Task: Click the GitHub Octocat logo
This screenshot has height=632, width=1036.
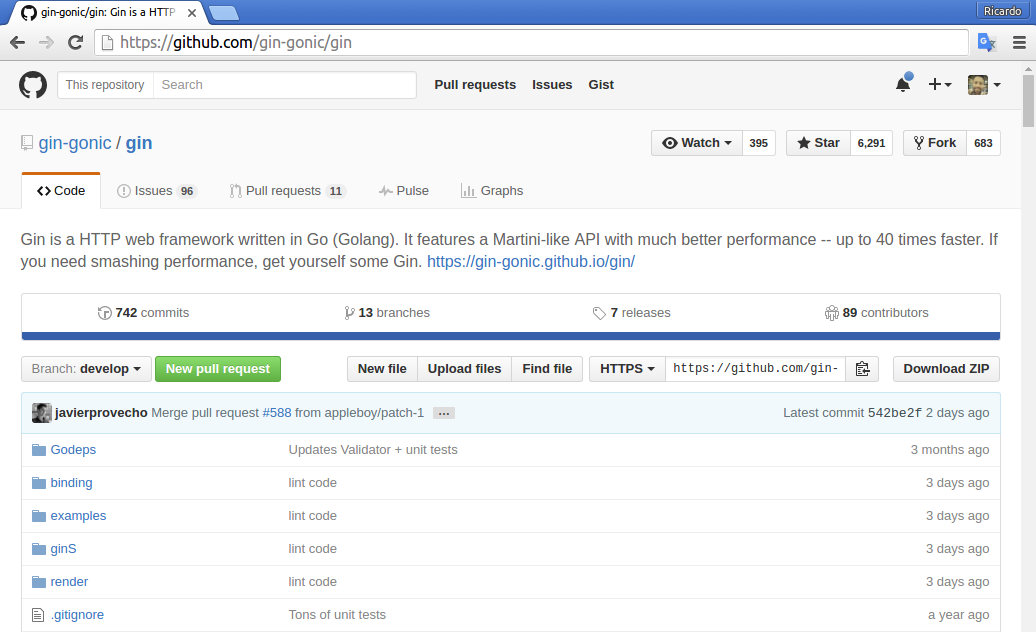Action: tap(32, 85)
